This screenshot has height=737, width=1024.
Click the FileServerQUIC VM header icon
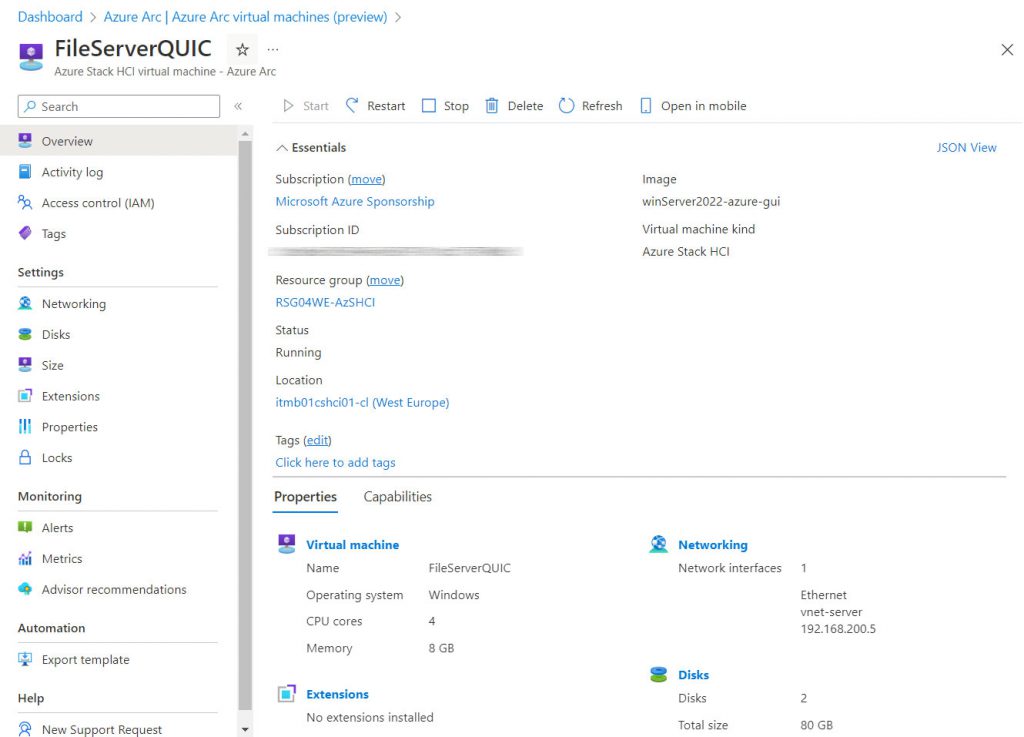[x=31, y=57]
